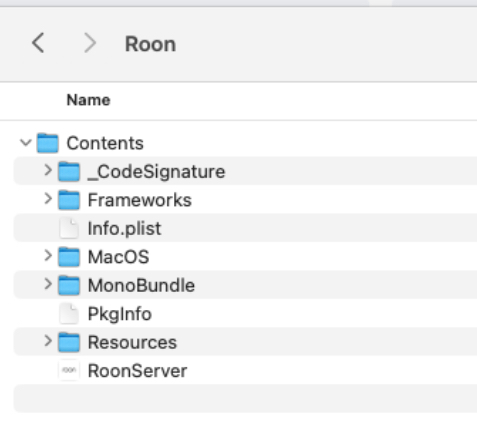Expand the MacOS folder chevron
477x437 pixels.
coord(48,256)
